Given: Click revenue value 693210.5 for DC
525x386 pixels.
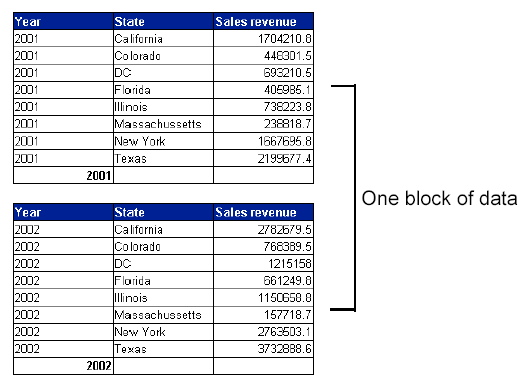Looking at the screenshot, I should tap(264, 73).
